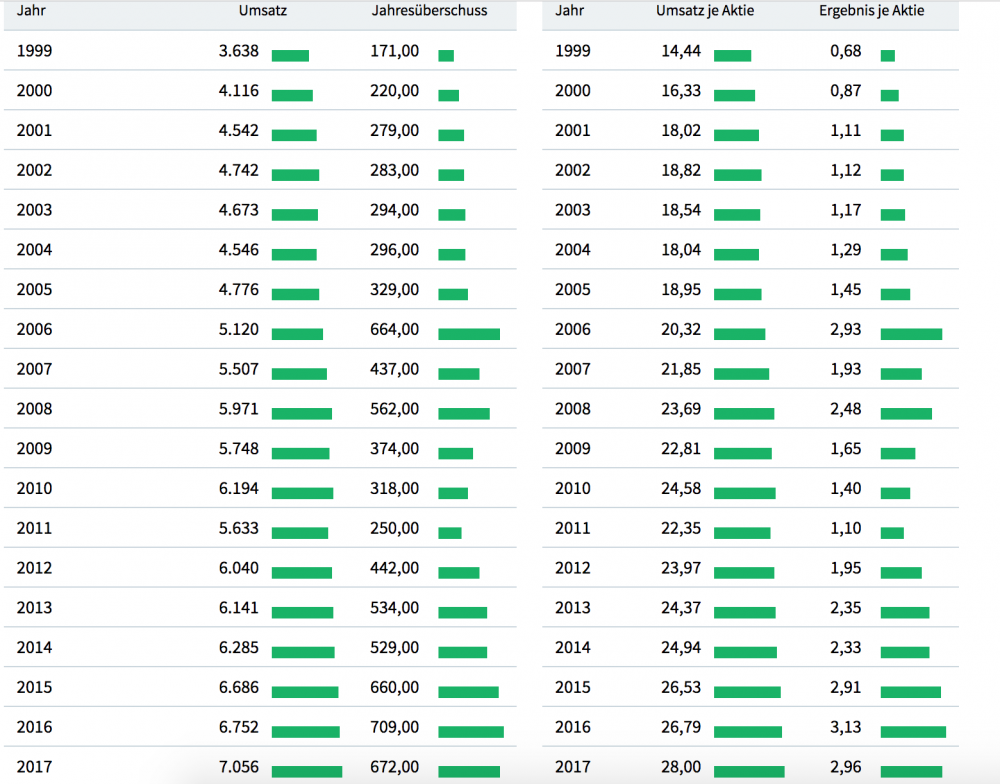The width and height of the screenshot is (1000, 784).
Task: Select Umsatz je Aktie value 14,44
Action: 681,51
